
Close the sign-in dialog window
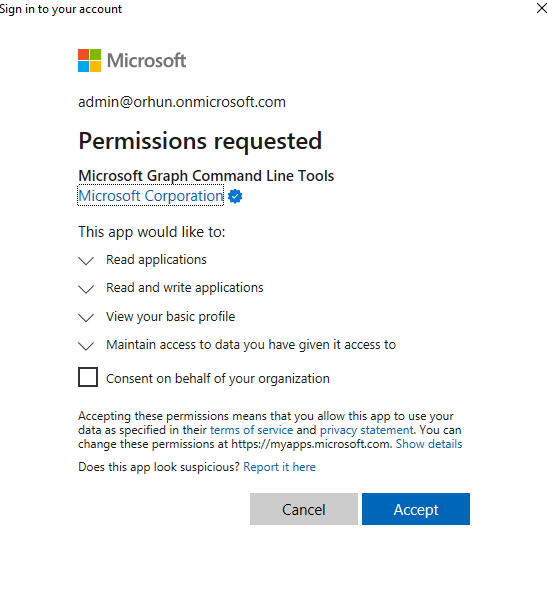pyautogui.click(x=542, y=8)
